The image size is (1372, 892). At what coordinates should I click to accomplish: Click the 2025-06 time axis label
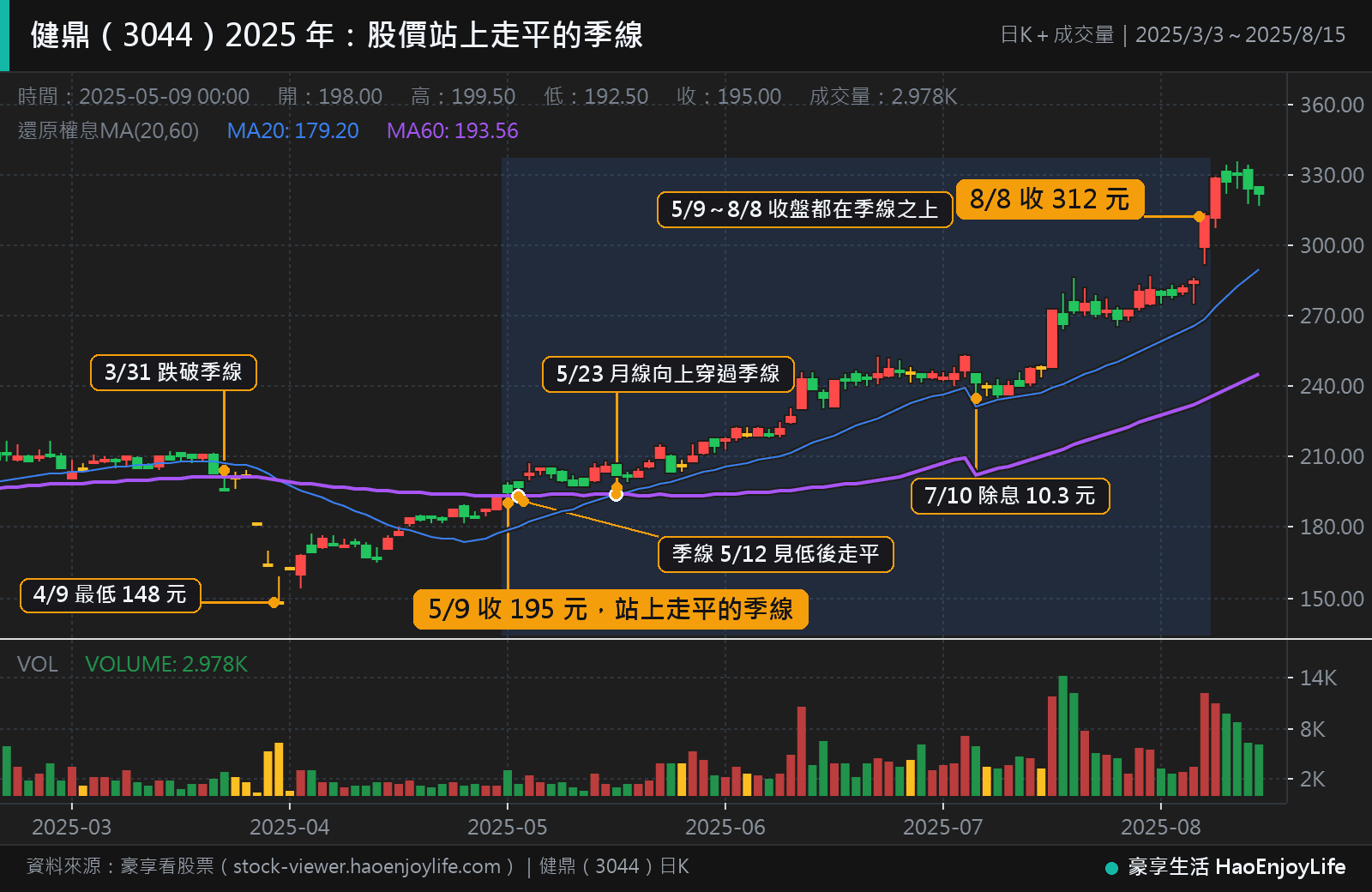click(725, 827)
